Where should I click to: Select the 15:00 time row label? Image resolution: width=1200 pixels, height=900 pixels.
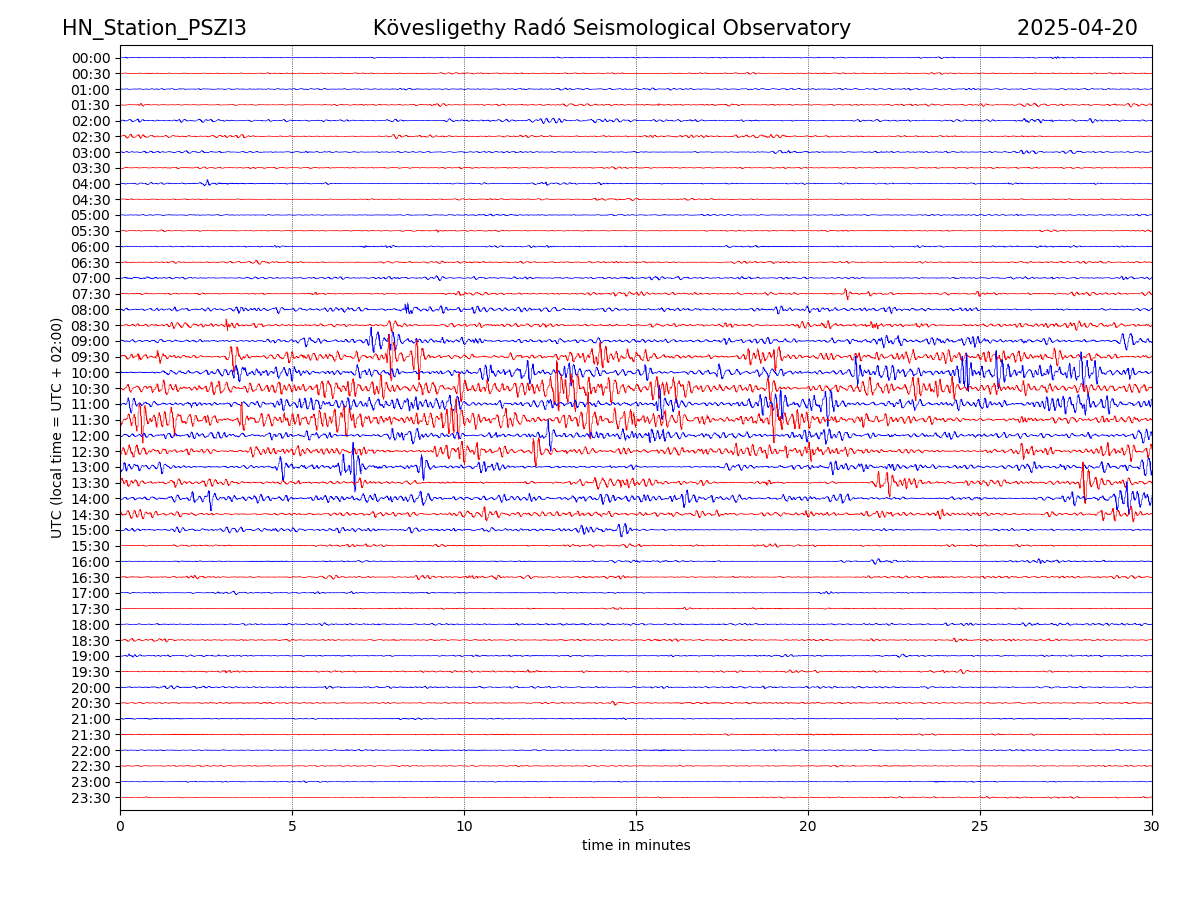click(91, 530)
